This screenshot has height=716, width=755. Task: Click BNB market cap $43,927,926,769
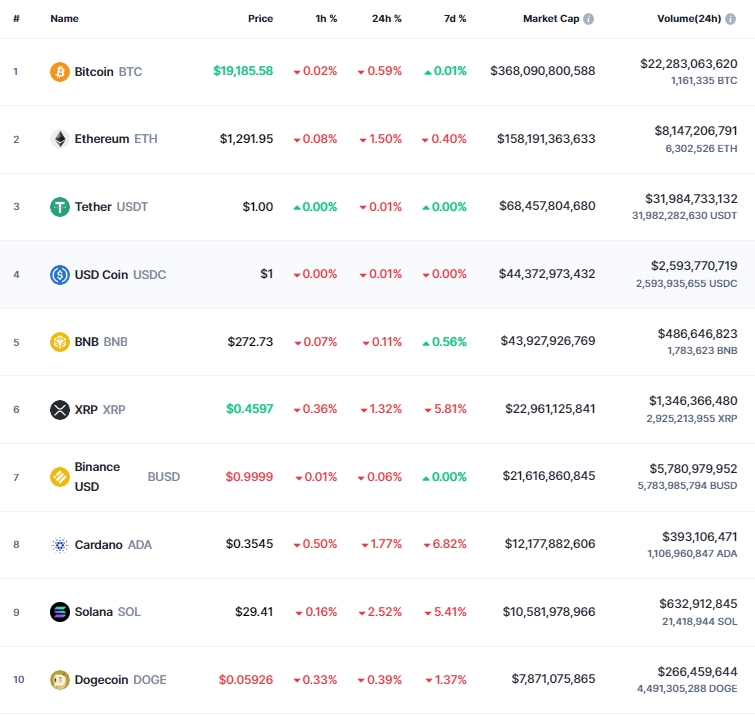coord(548,341)
